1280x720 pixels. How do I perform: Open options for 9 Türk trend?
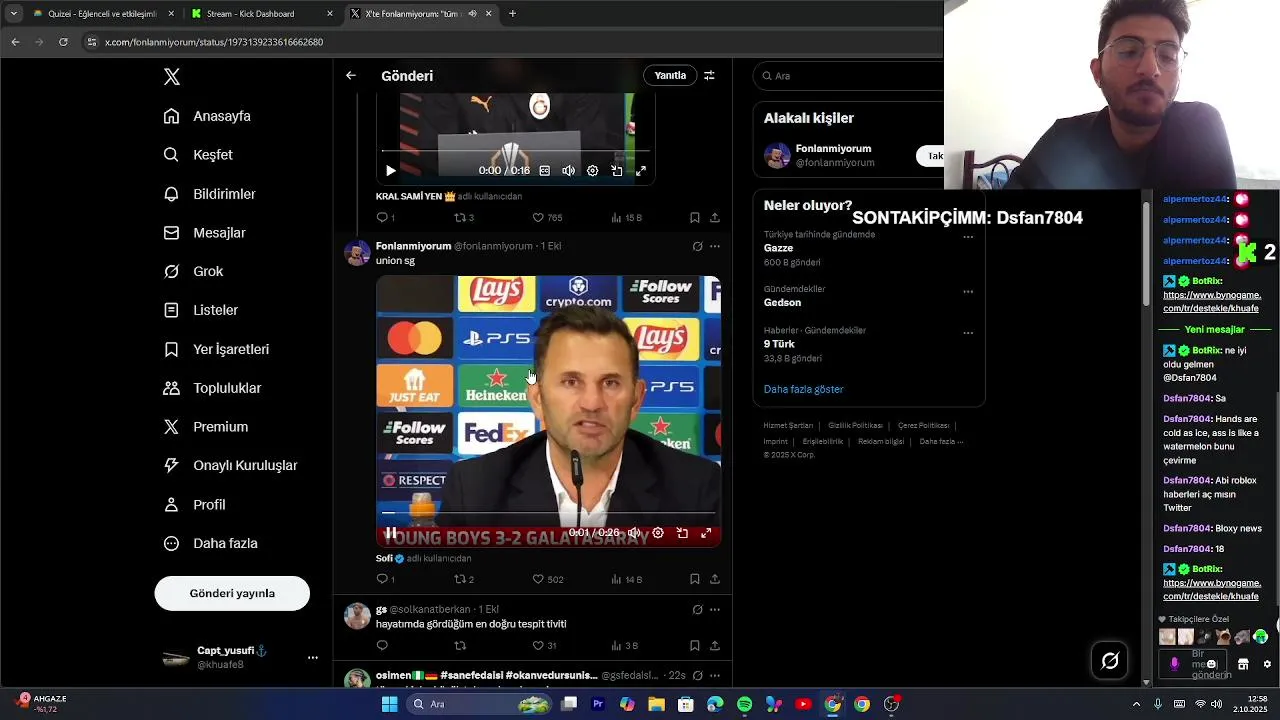click(968, 333)
